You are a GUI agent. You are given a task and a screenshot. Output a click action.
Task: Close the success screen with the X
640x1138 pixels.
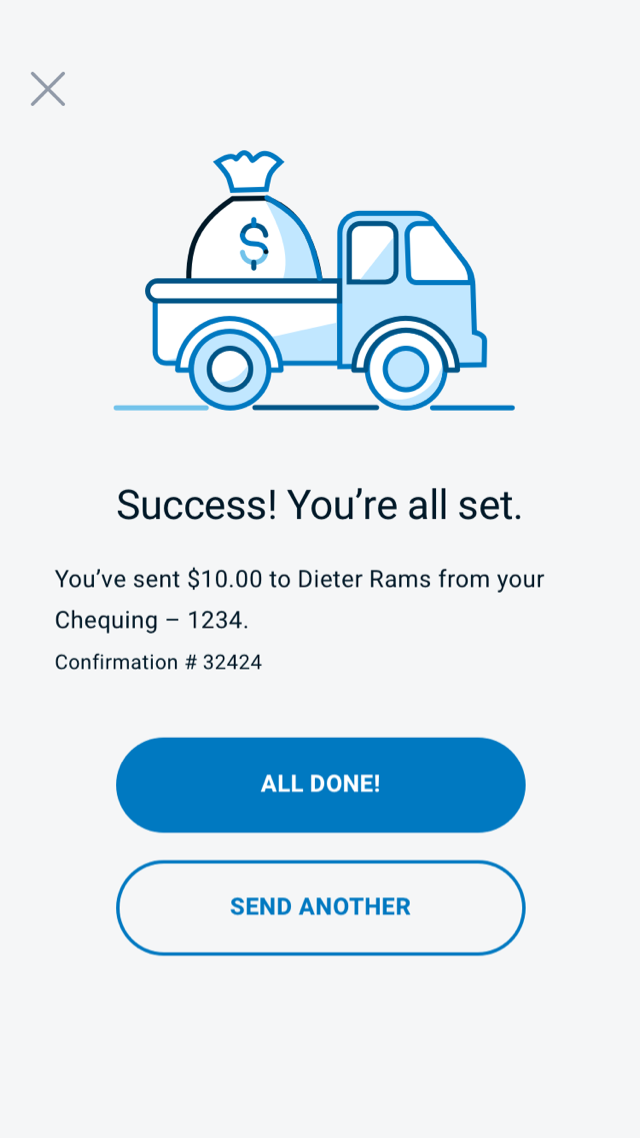pyautogui.click(x=47, y=89)
